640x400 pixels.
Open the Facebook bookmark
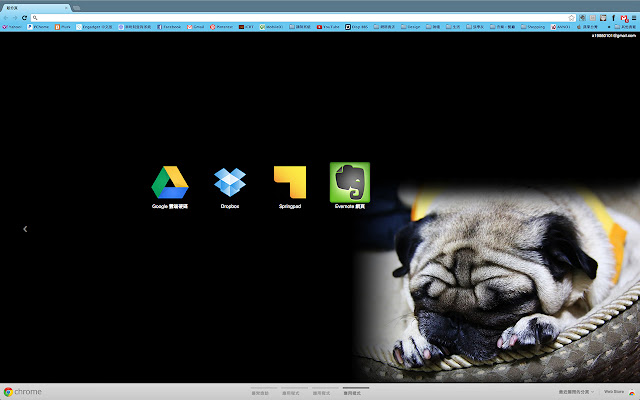(x=169, y=27)
